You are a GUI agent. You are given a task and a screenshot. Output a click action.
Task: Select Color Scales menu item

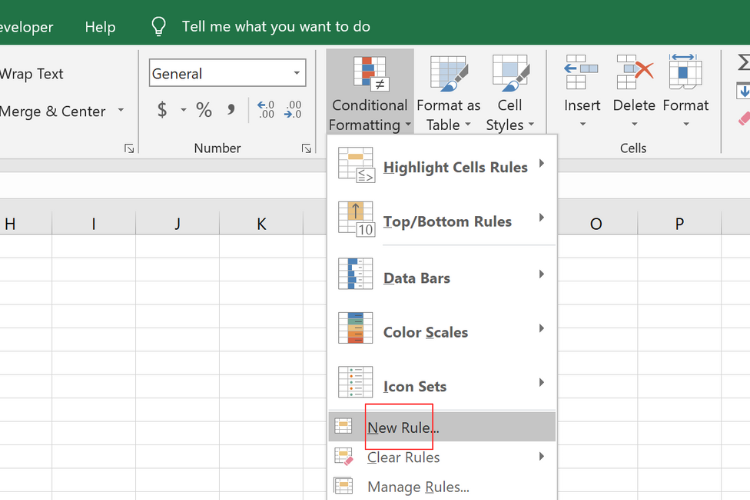point(442,329)
